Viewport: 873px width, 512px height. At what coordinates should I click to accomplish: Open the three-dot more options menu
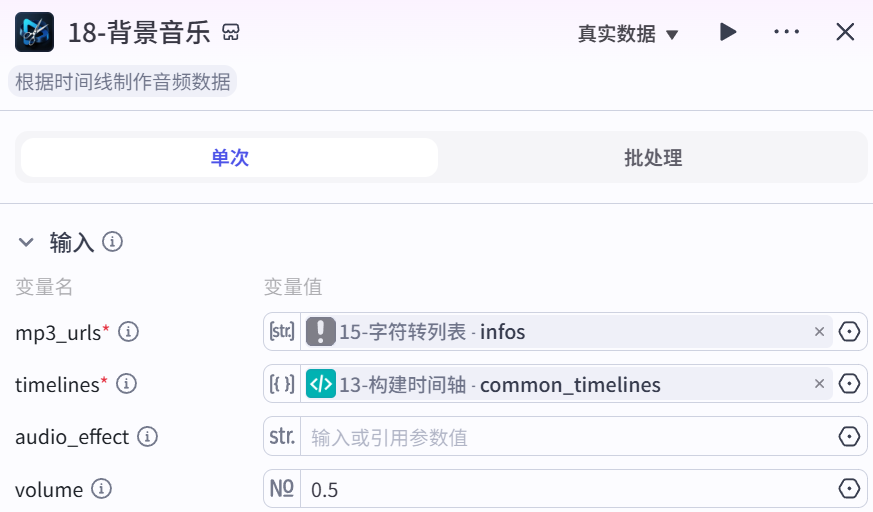[786, 32]
